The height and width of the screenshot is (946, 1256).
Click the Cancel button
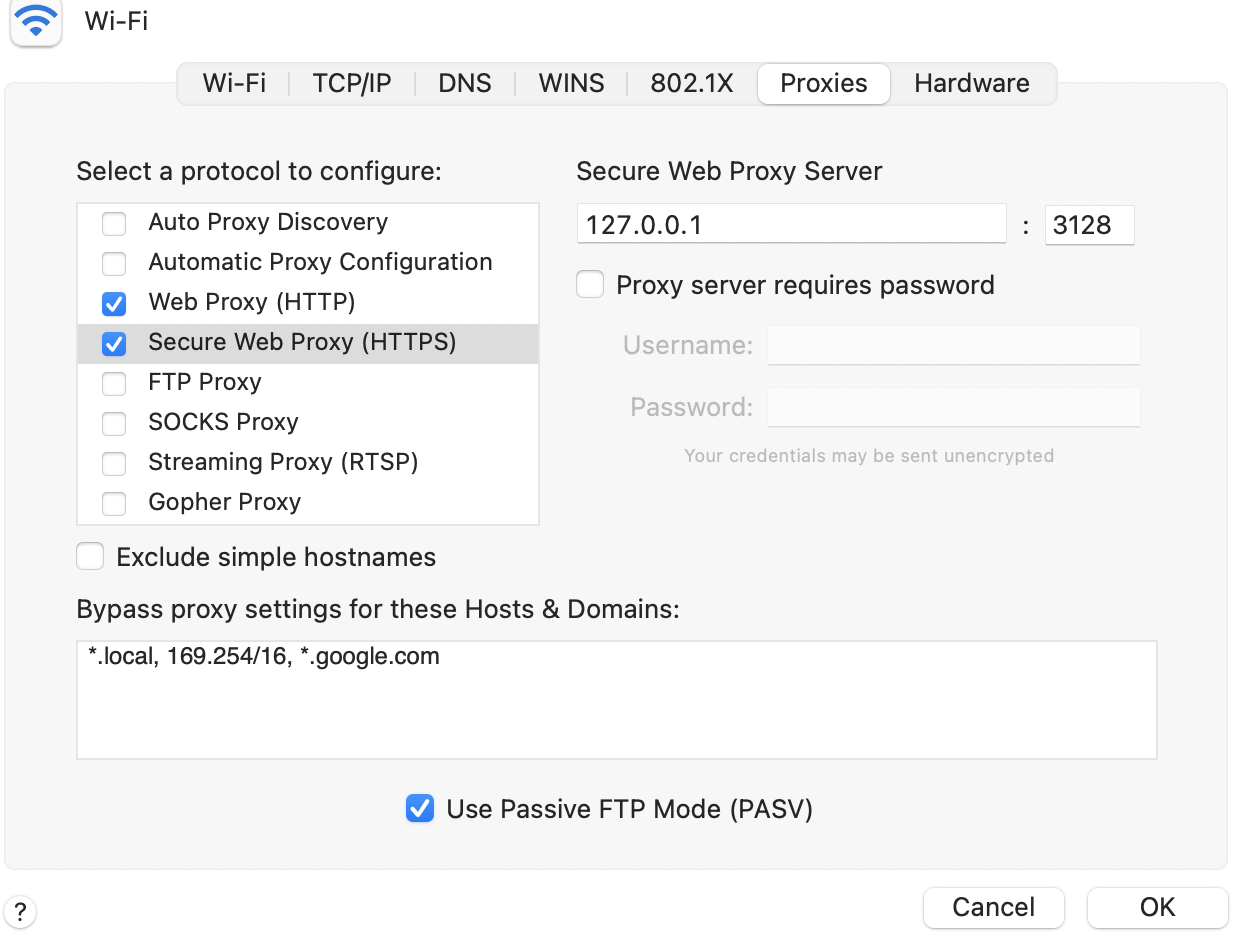993,907
